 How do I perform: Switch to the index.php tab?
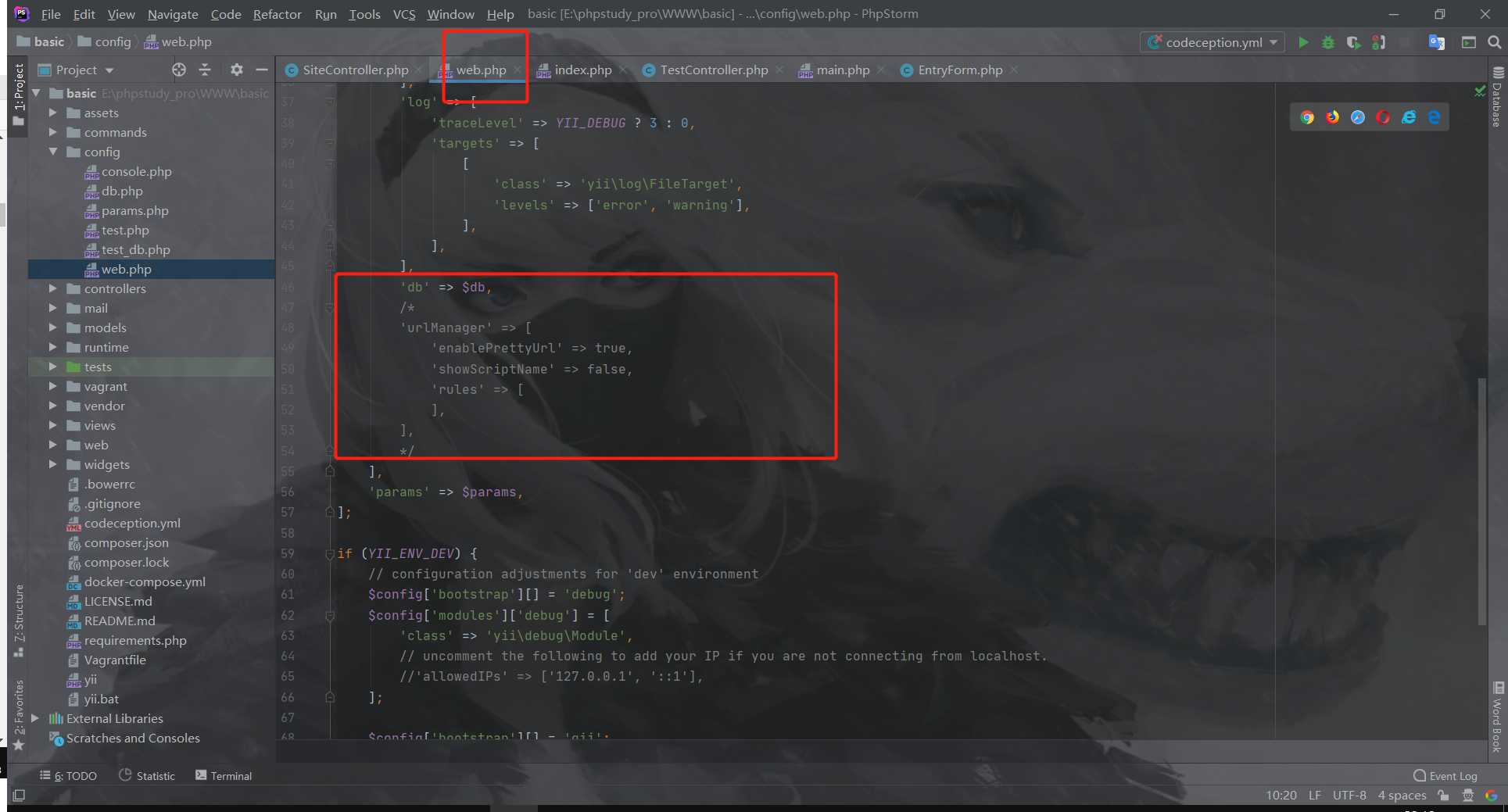tap(582, 70)
